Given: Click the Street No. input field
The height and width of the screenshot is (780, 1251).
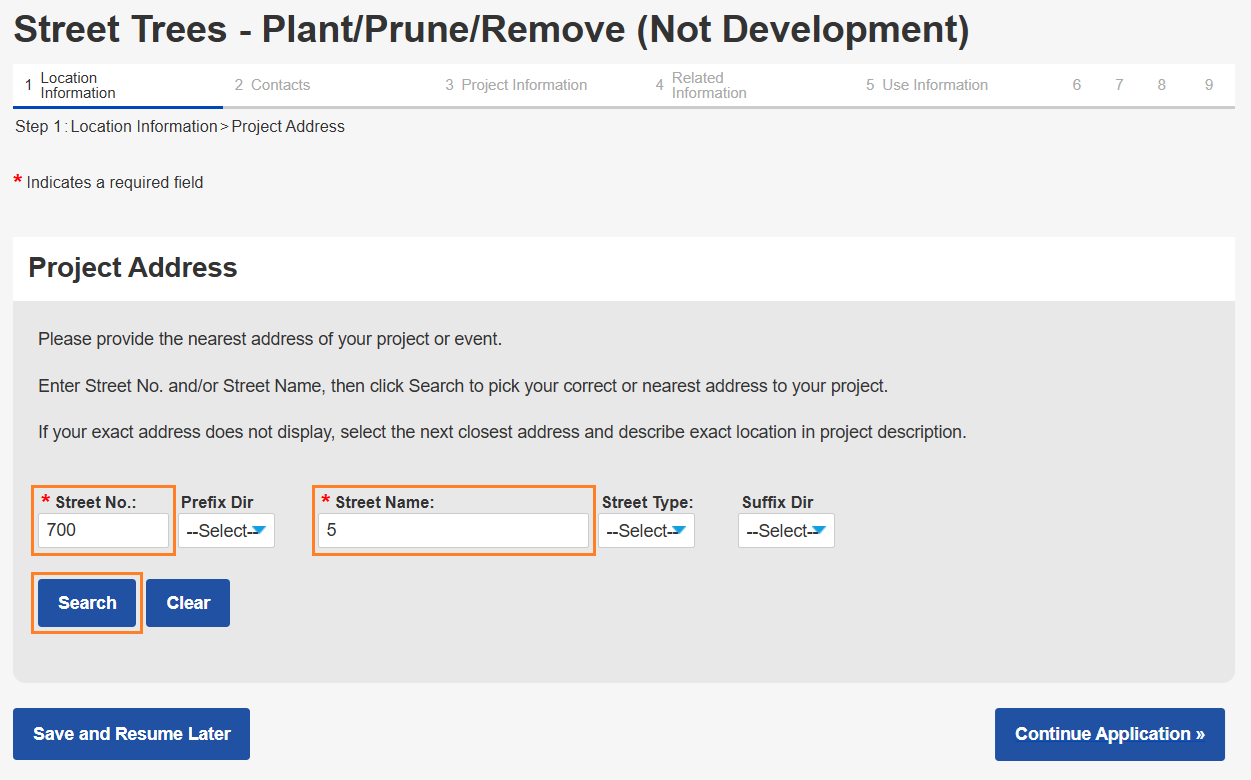Looking at the screenshot, I should coord(103,531).
